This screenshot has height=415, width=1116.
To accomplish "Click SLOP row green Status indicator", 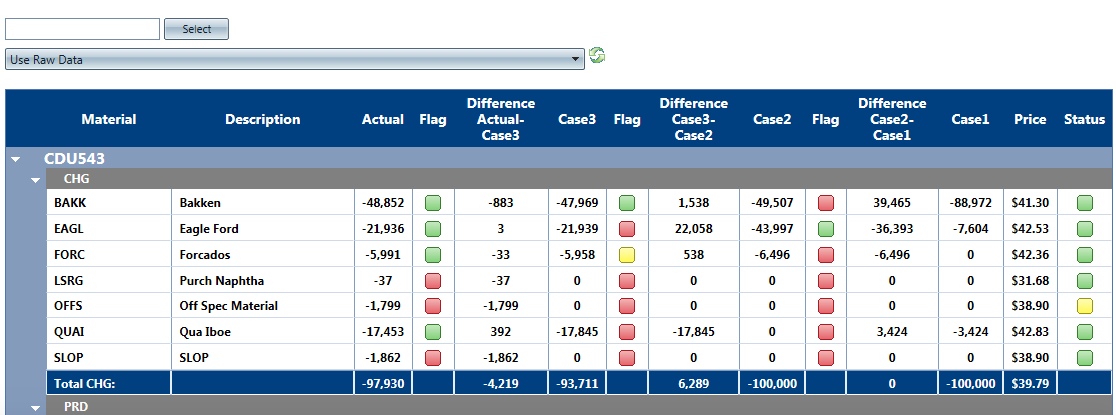I will pyautogui.click(x=1085, y=357).
